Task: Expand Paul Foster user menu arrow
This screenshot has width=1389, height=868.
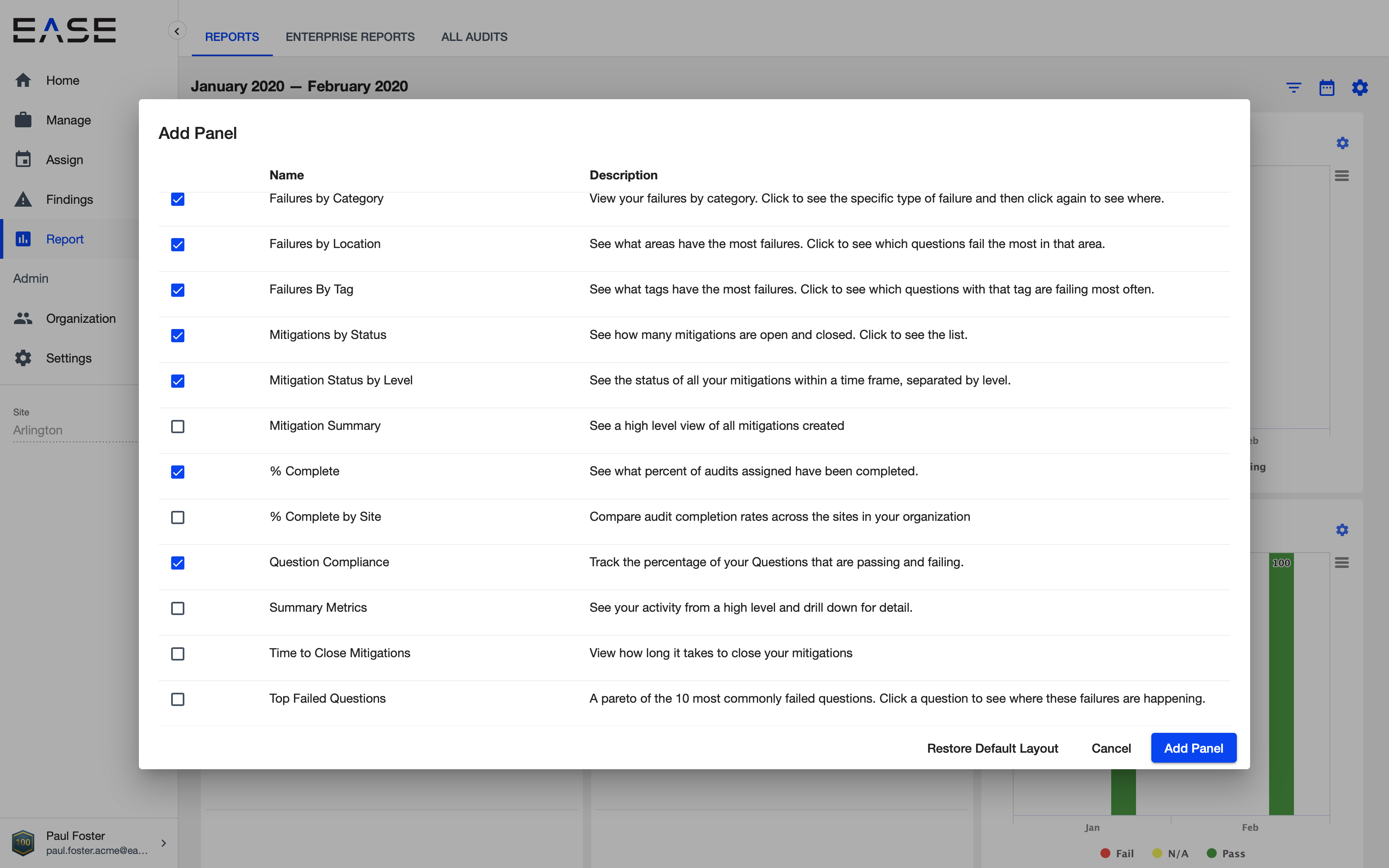Action: coord(164,843)
